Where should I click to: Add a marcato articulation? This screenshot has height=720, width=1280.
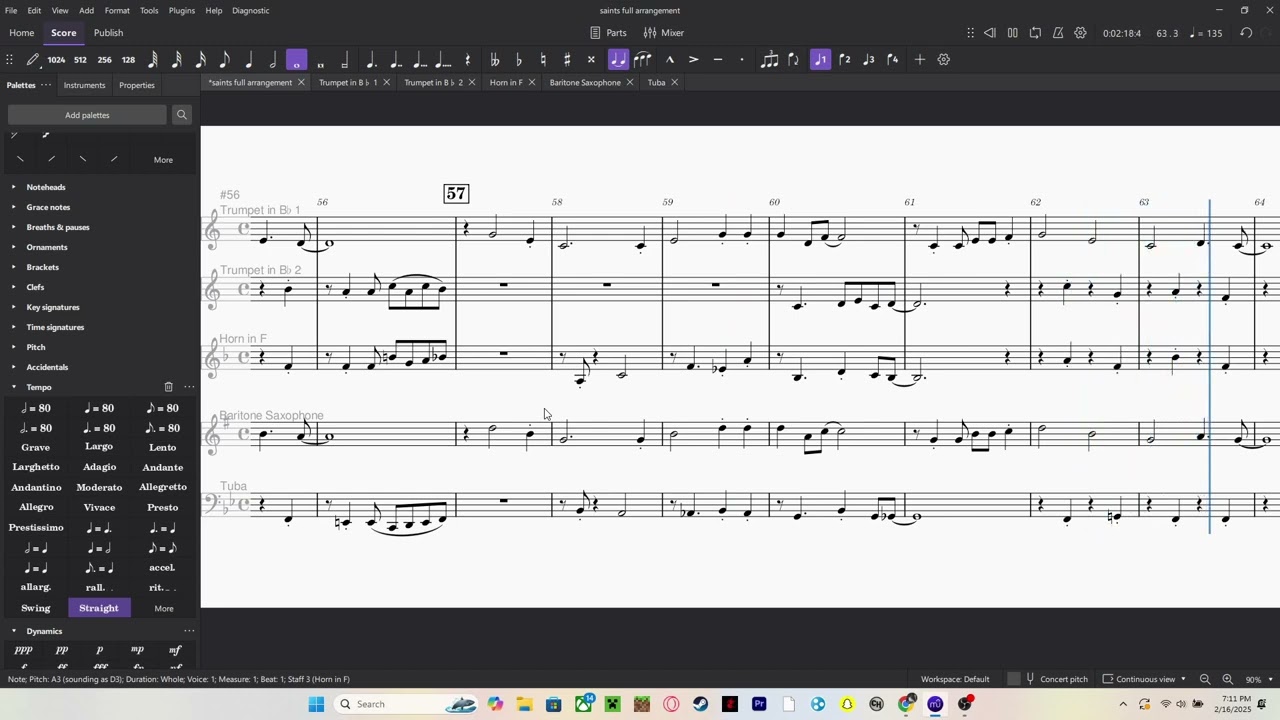tap(670, 60)
